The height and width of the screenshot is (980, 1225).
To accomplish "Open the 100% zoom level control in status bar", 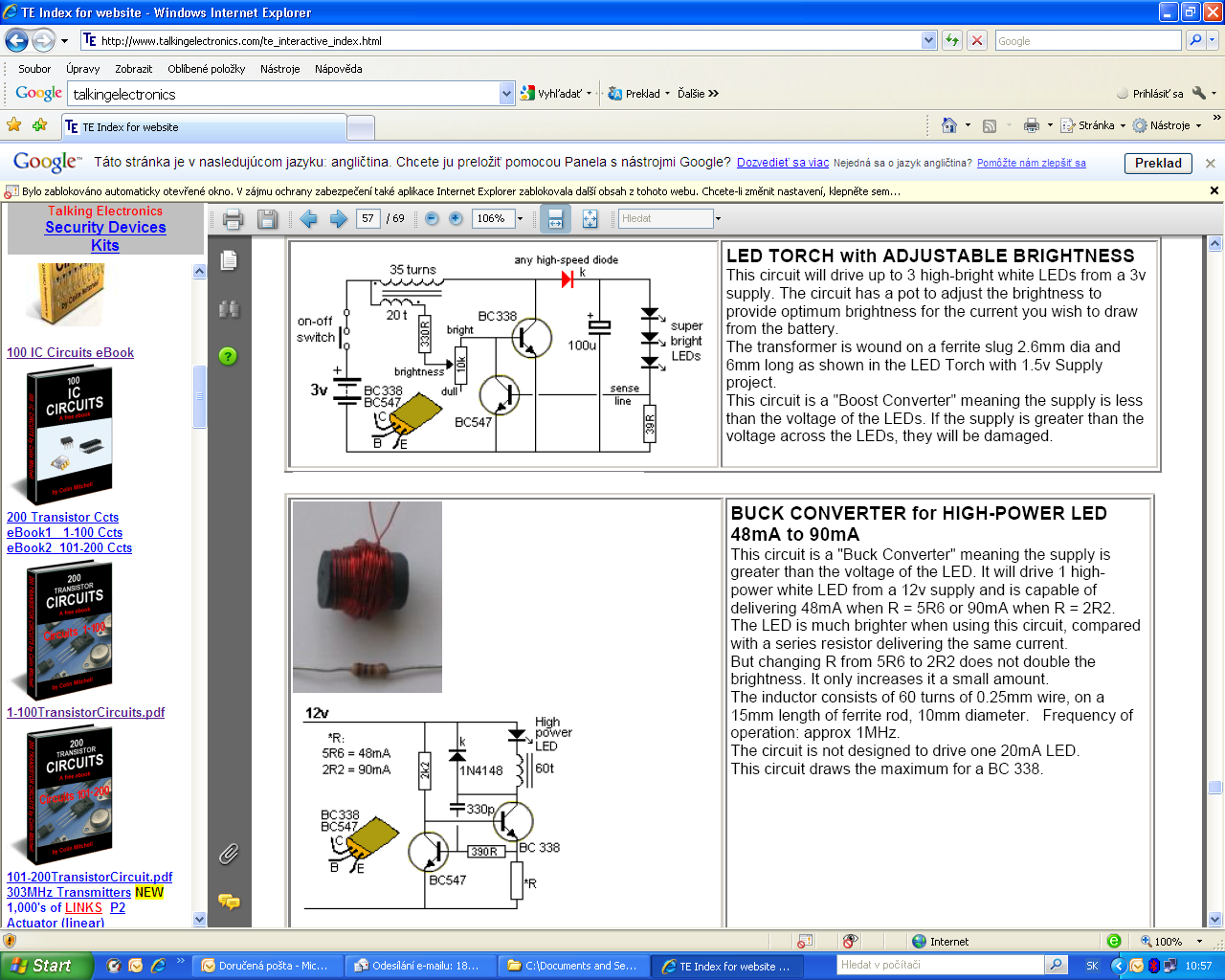I will coord(1172,942).
